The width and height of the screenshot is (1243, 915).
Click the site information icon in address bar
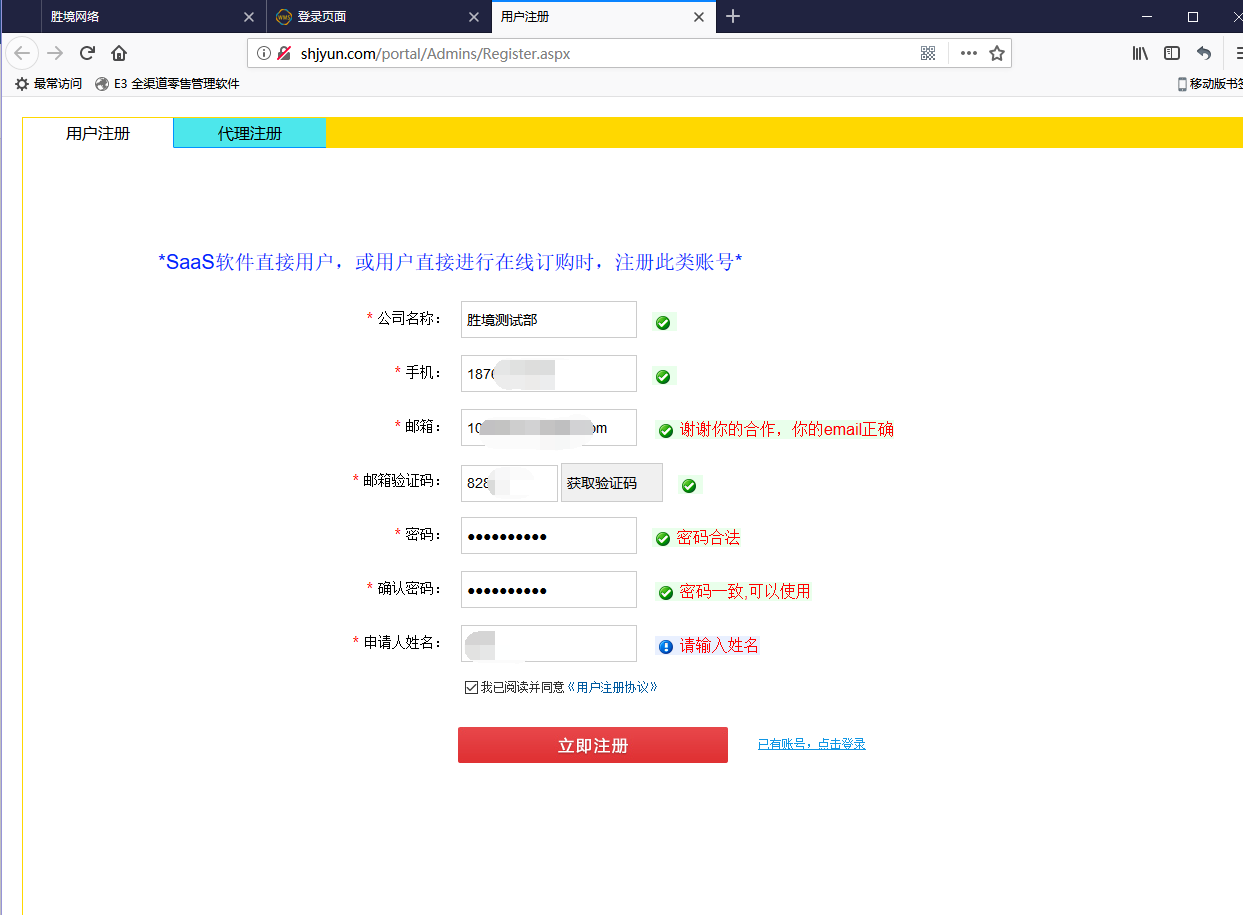[x=264, y=53]
